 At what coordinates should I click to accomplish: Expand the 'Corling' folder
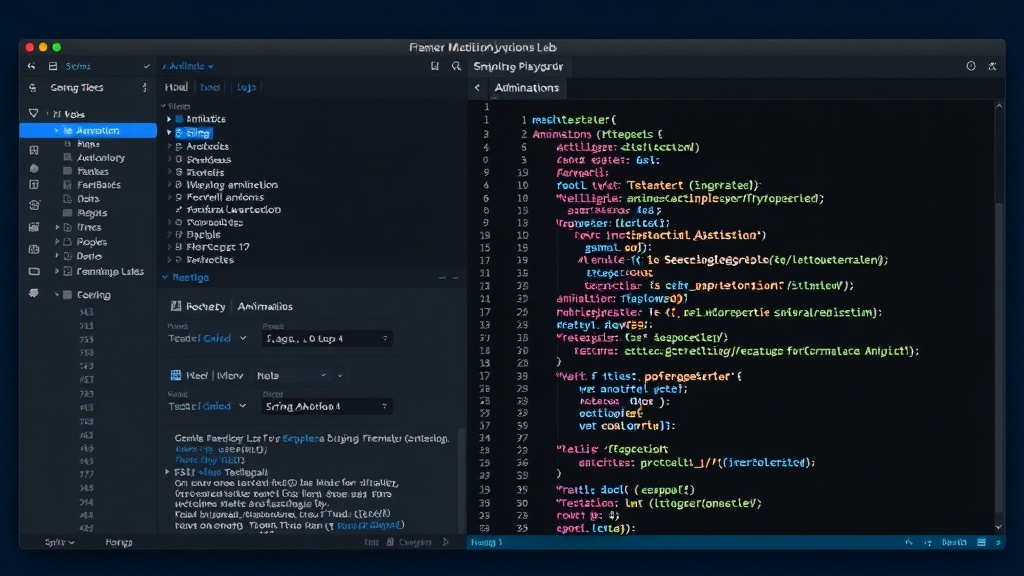pos(57,295)
